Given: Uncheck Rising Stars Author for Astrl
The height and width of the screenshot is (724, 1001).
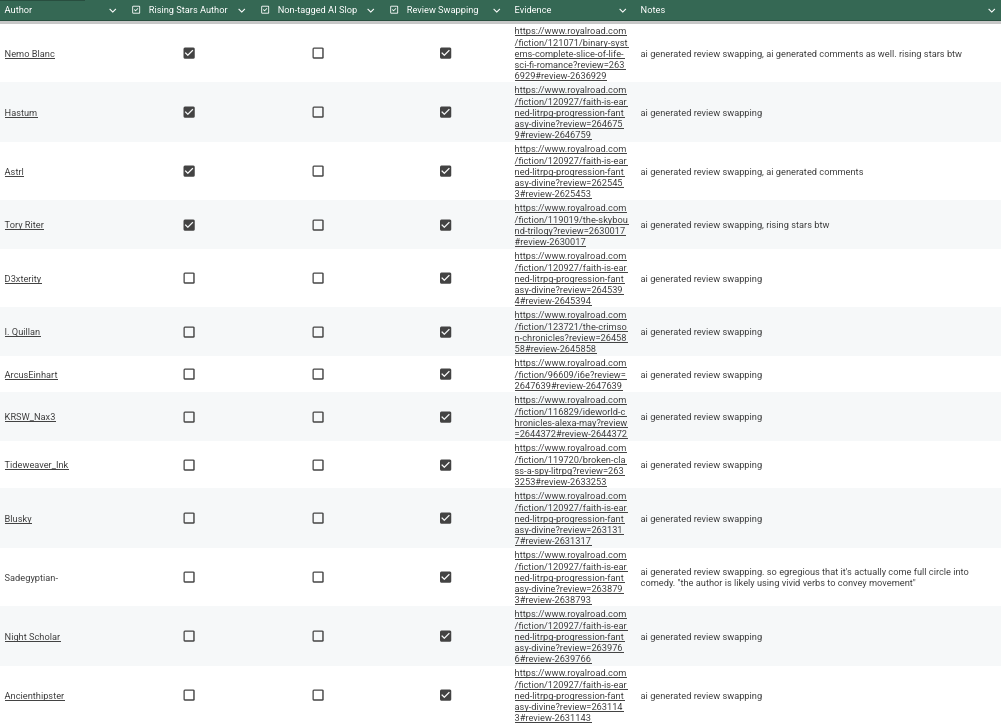Looking at the screenshot, I should (x=189, y=171).
